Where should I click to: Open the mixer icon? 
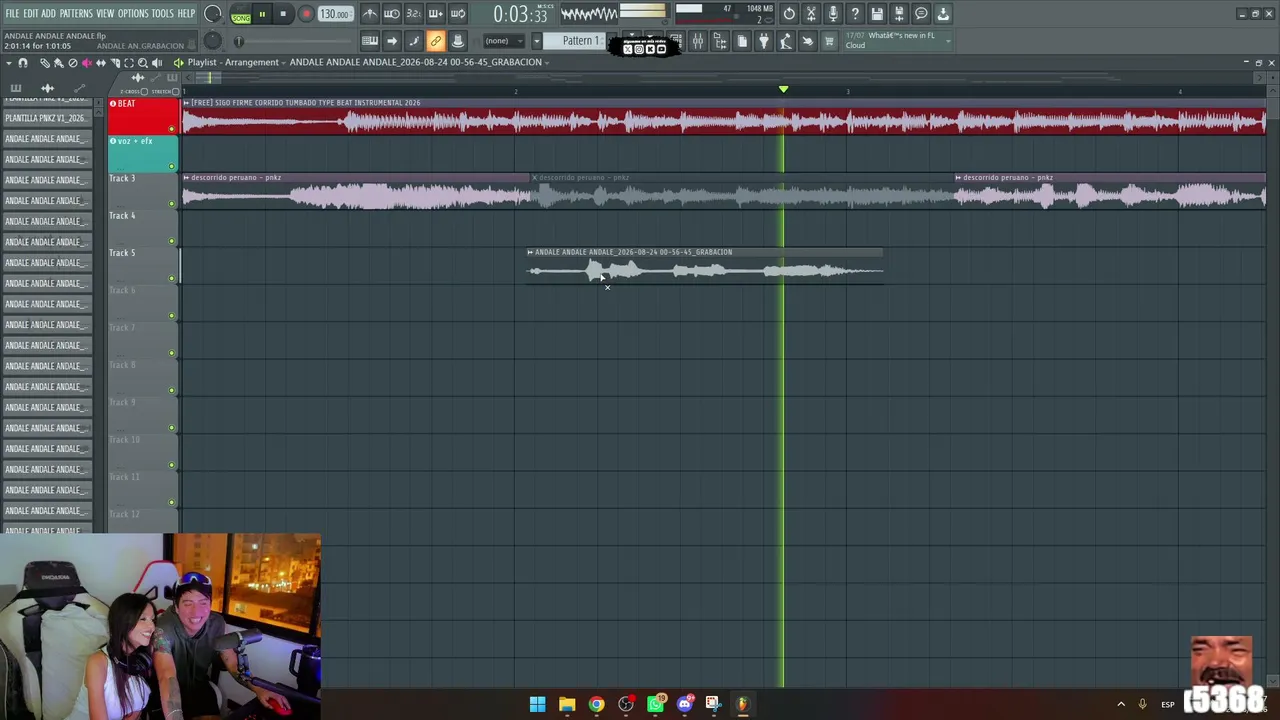tap(698, 41)
